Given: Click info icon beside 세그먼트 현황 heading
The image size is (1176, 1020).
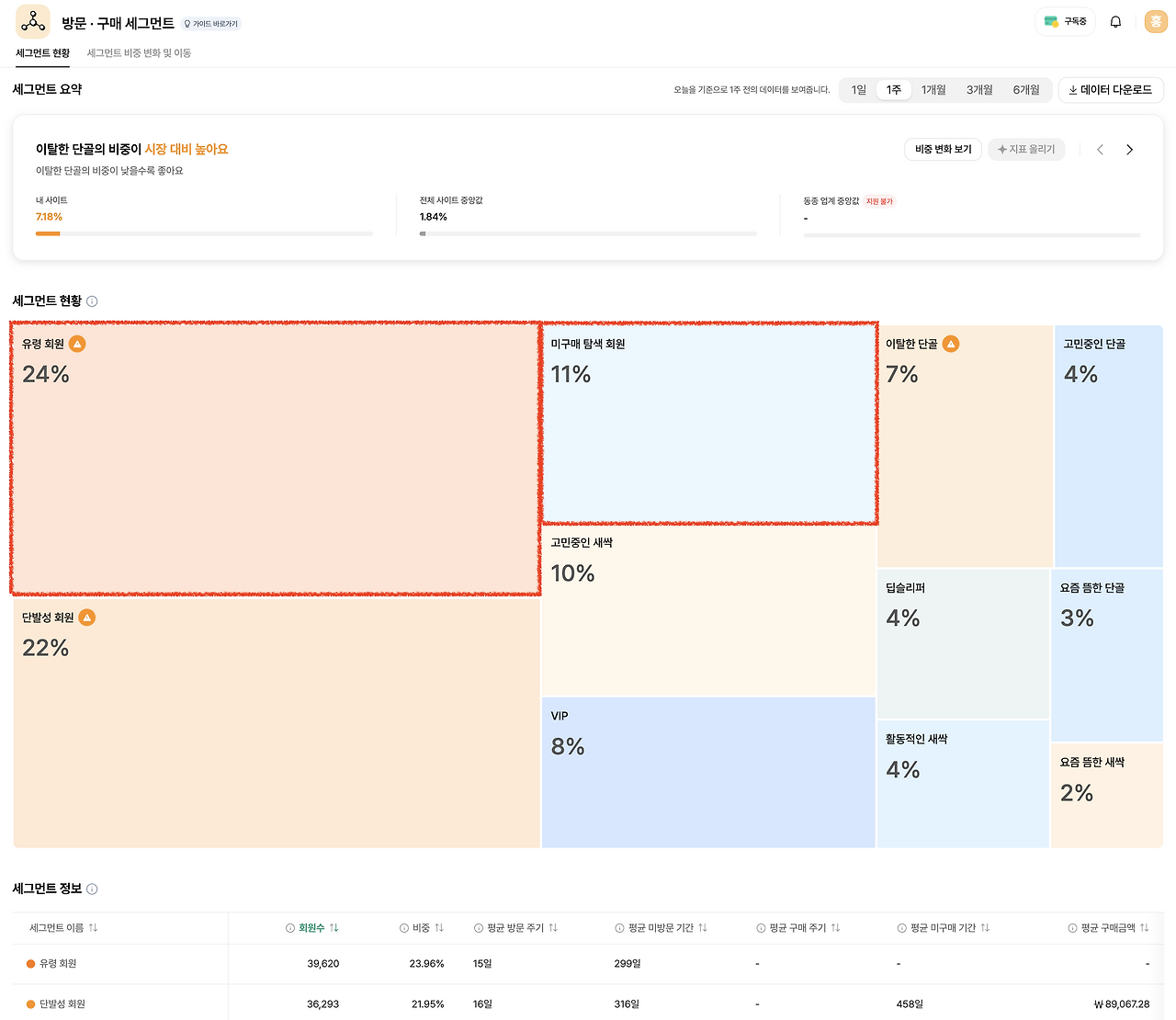Looking at the screenshot, I should (x=92, y=301).
